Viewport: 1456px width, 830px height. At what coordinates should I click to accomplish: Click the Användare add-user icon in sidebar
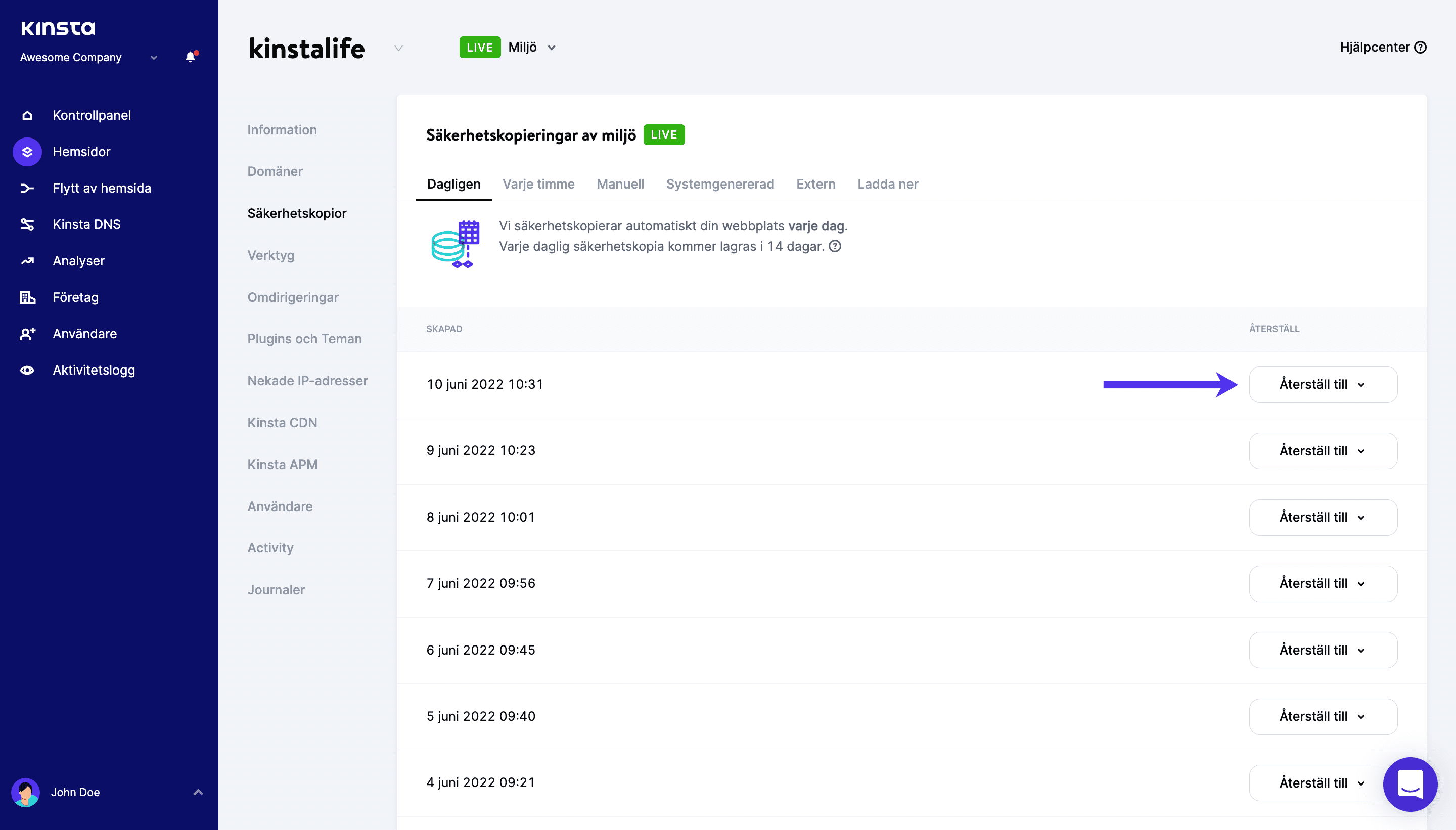click(27, 334)
